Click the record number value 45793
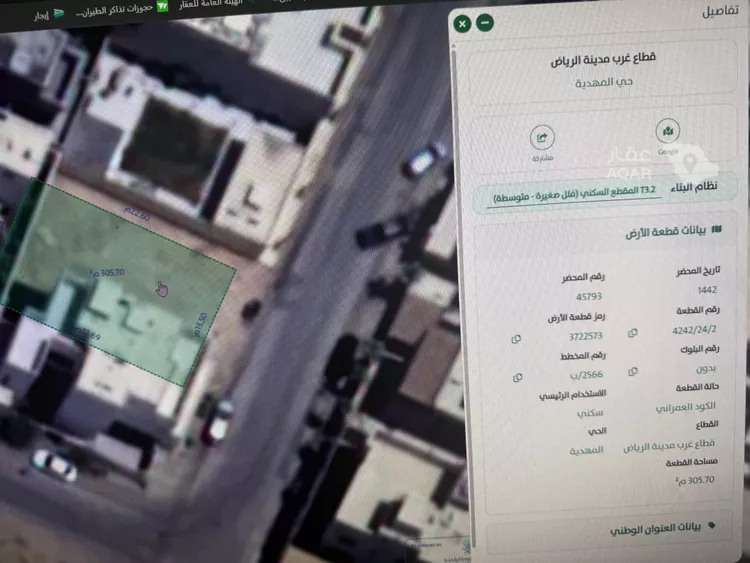The image size is (750, 563). click(588, 297)
